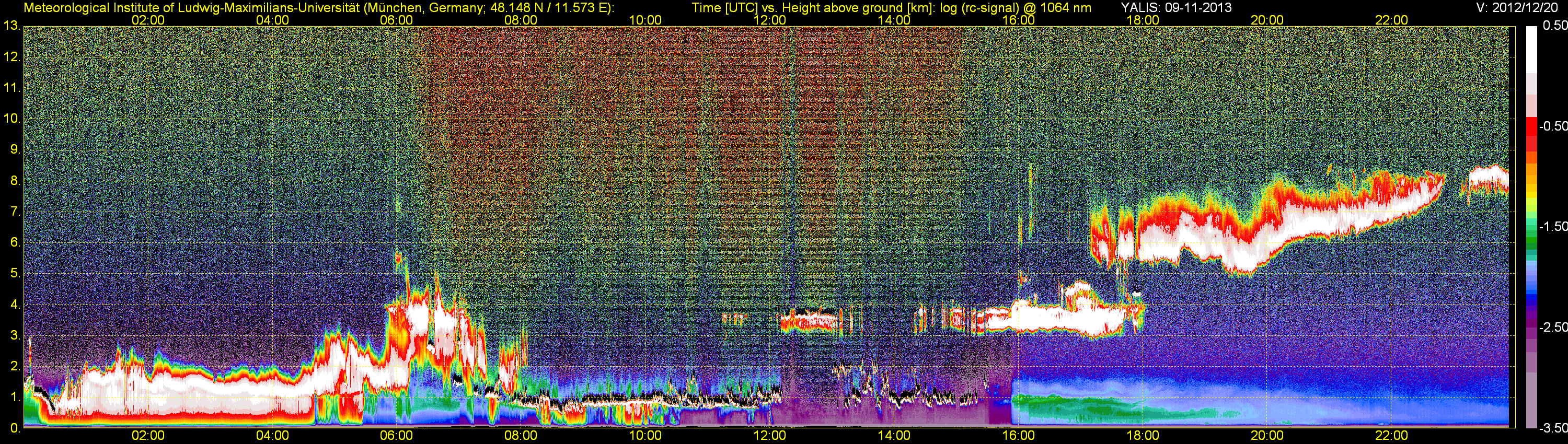This screenshot has height=444, width=1568.
Task: Pick the 20:00 label on the bottom time axis
Action: pos(1267,436)
